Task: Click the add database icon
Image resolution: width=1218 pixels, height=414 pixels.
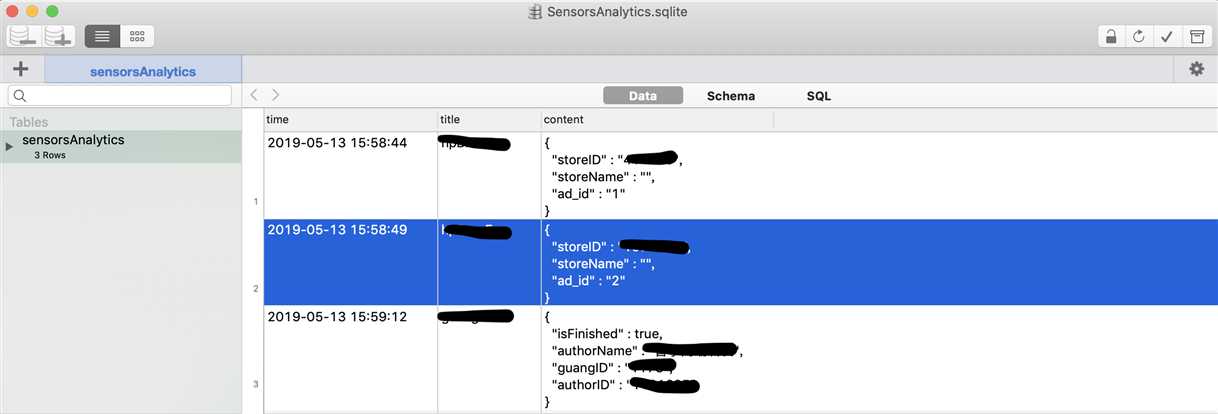Action: [x=59, y=36]
